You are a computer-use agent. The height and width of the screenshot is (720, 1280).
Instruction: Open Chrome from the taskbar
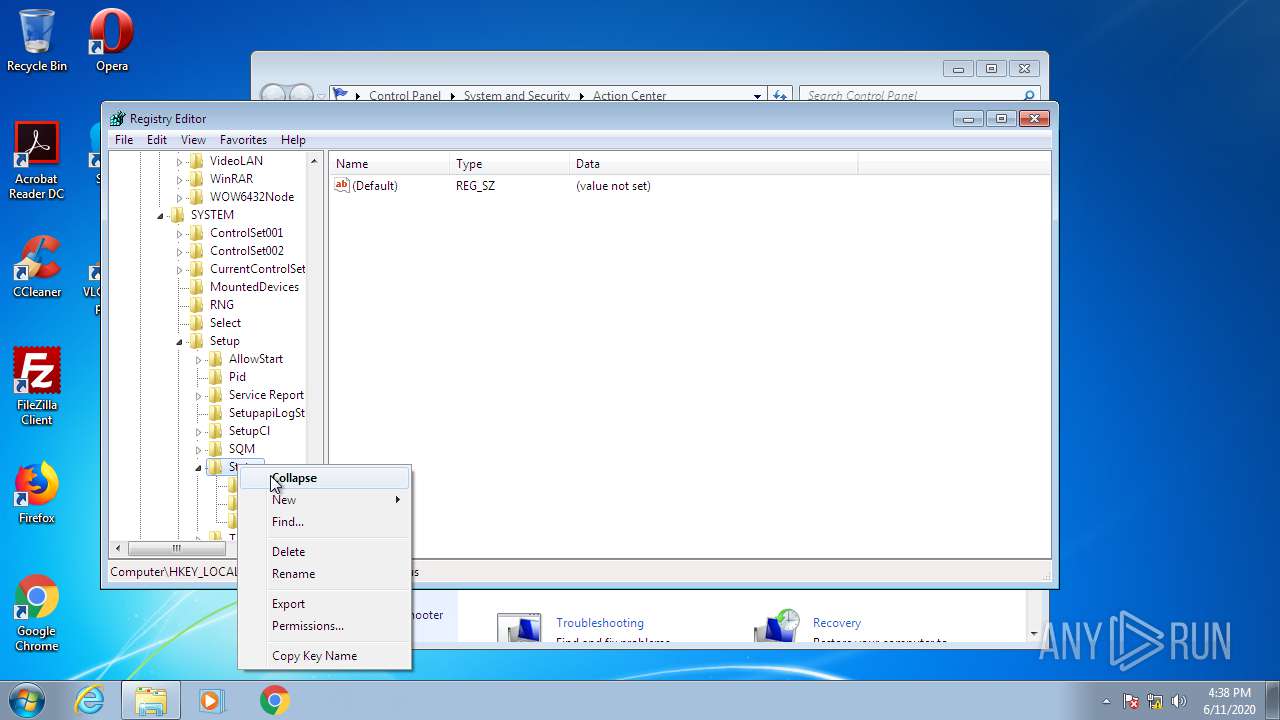point(275,700)
